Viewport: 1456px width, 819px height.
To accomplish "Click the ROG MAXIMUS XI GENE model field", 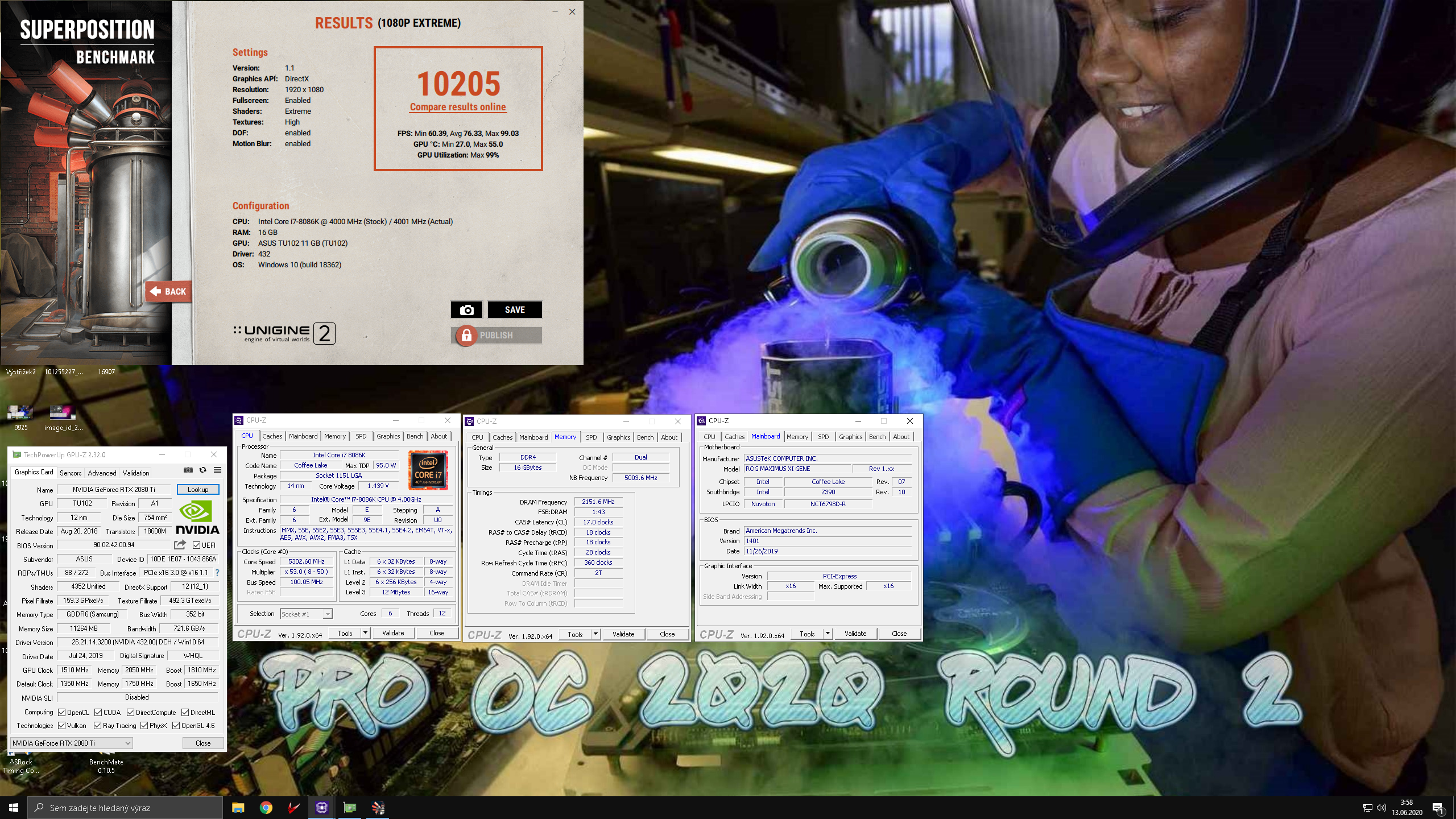I will click(x=797, y=469).
